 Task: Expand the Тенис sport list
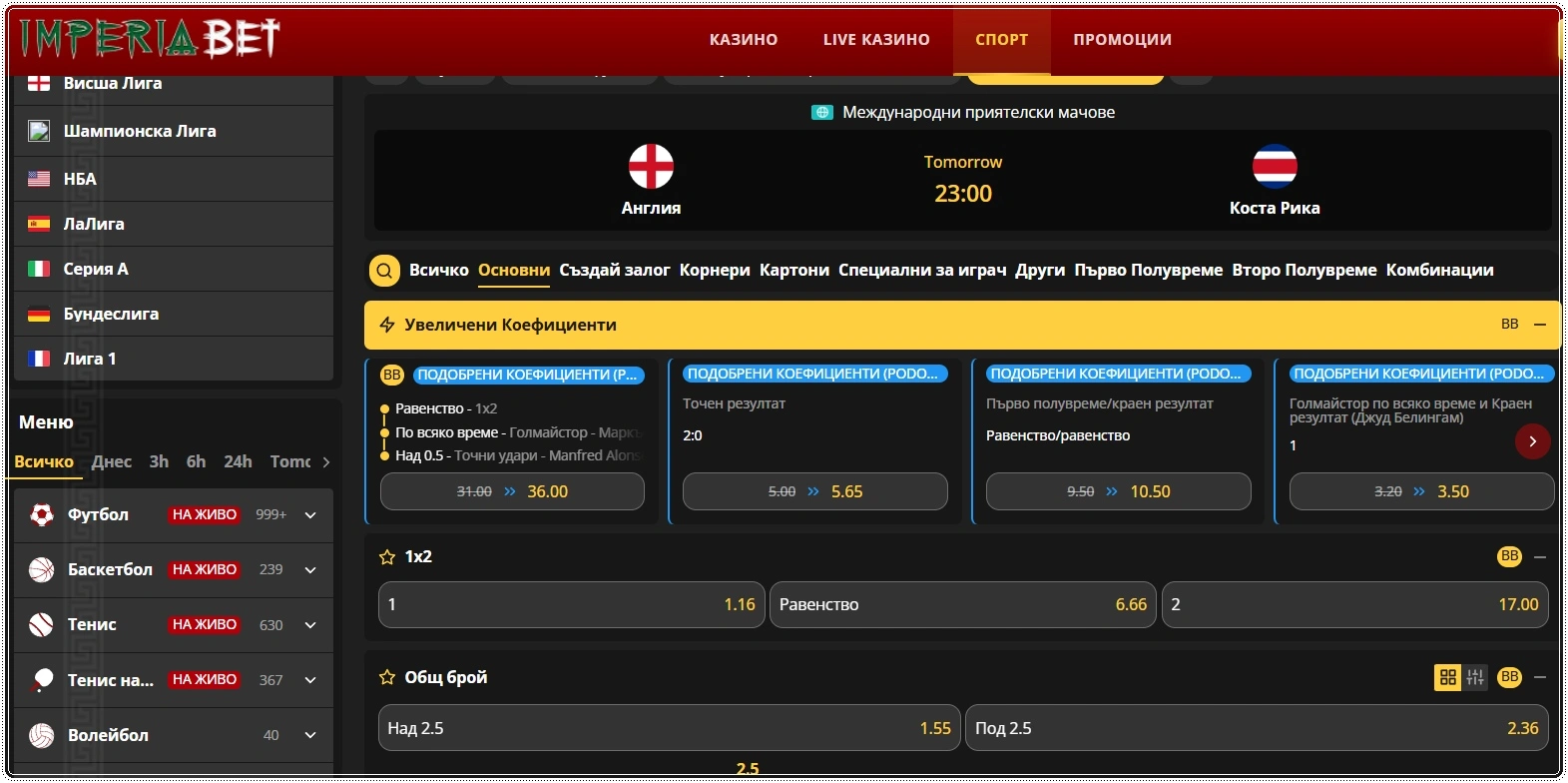click(310, 625)
